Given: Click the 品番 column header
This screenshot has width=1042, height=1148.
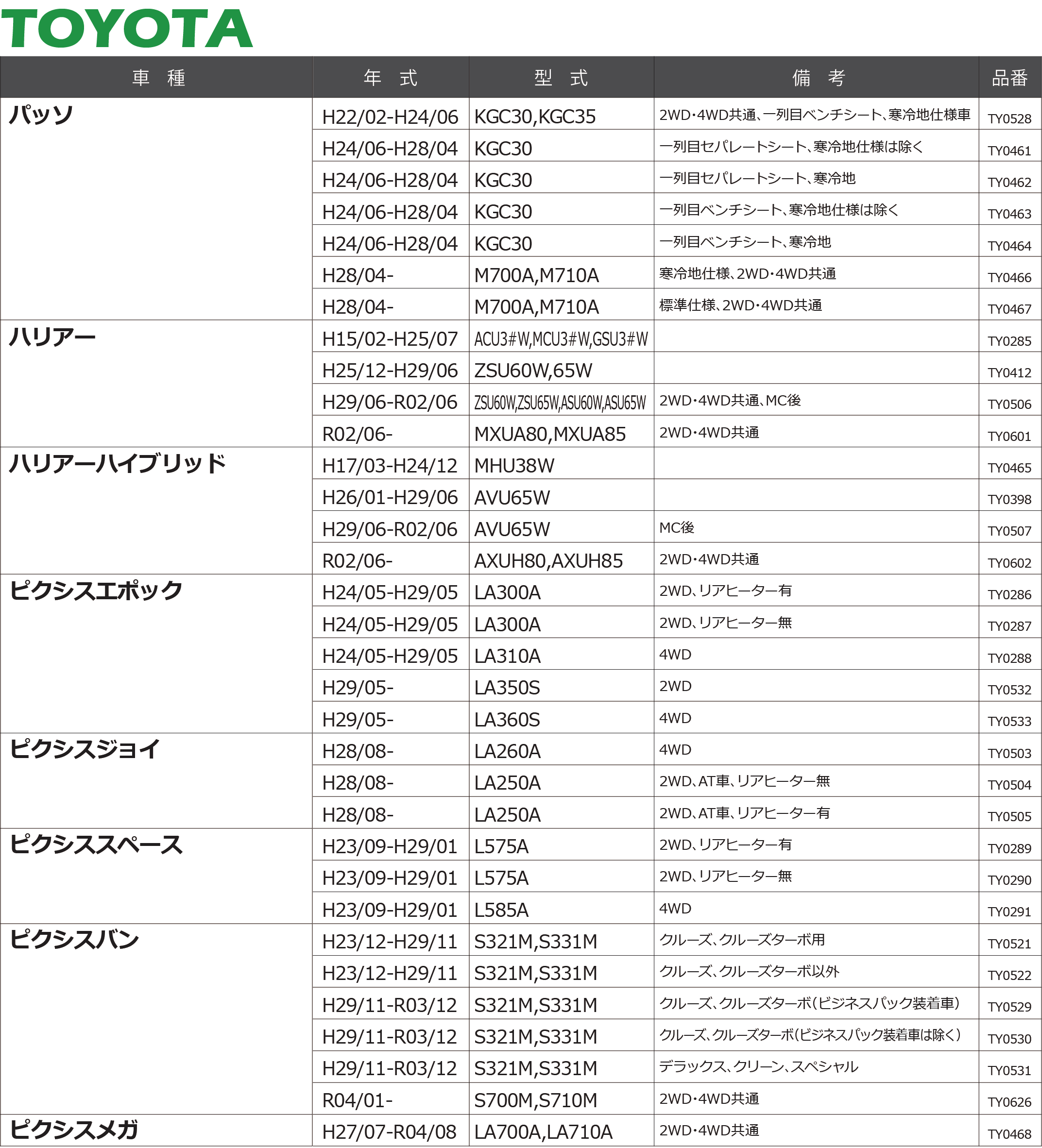Looking at the screenshot, I should (1009, 77).
